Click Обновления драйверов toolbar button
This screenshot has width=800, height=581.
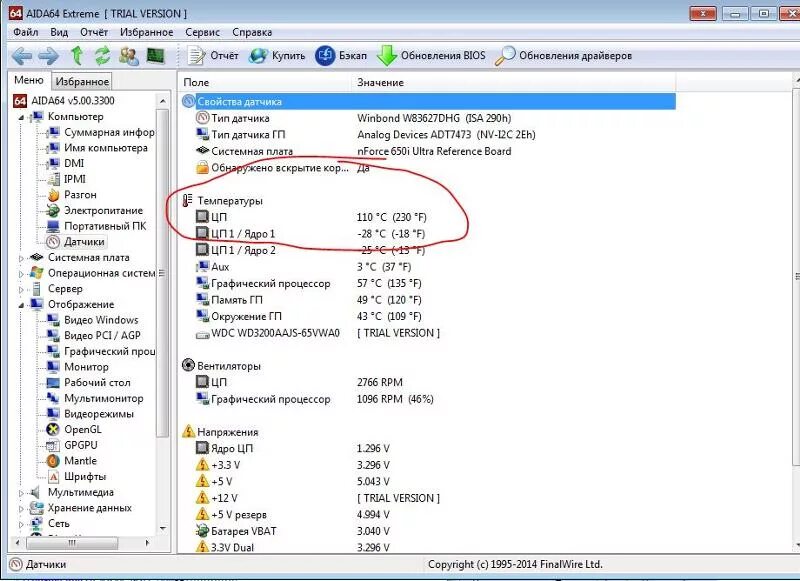coord(563,56)
